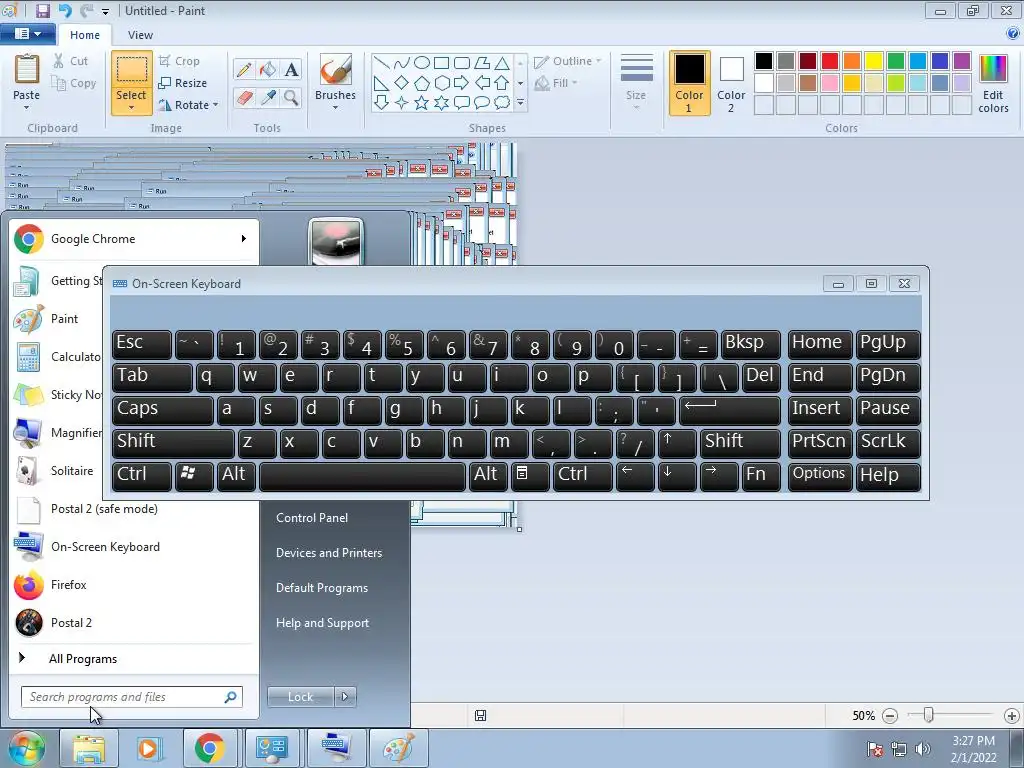
Task: Click the Undo icon in title bar
Action: [x=65, y=11]
